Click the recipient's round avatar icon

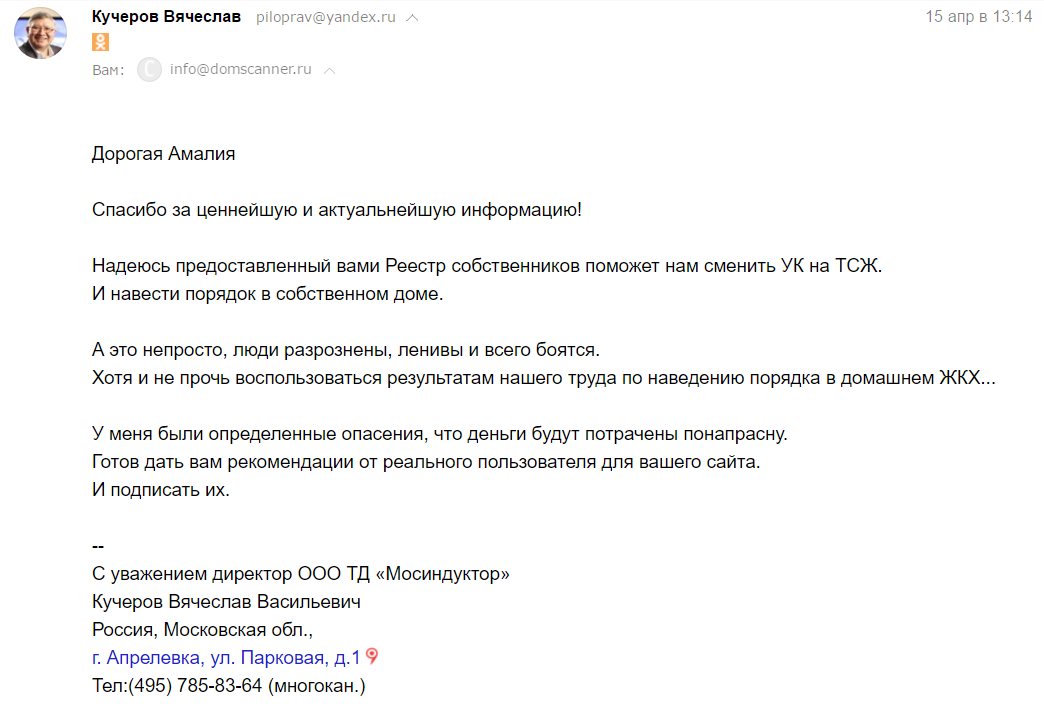coord(149,70)
